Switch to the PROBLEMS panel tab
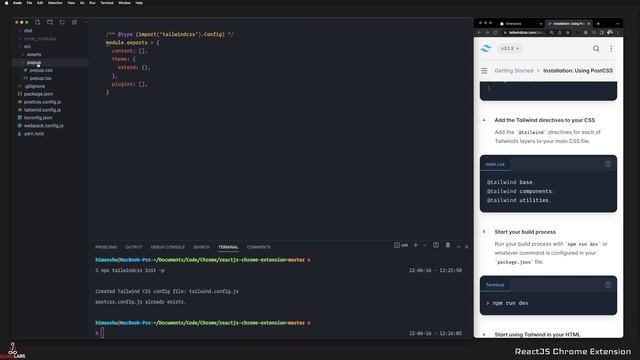This screenshot has height=360, width=640. pos(106,247)
